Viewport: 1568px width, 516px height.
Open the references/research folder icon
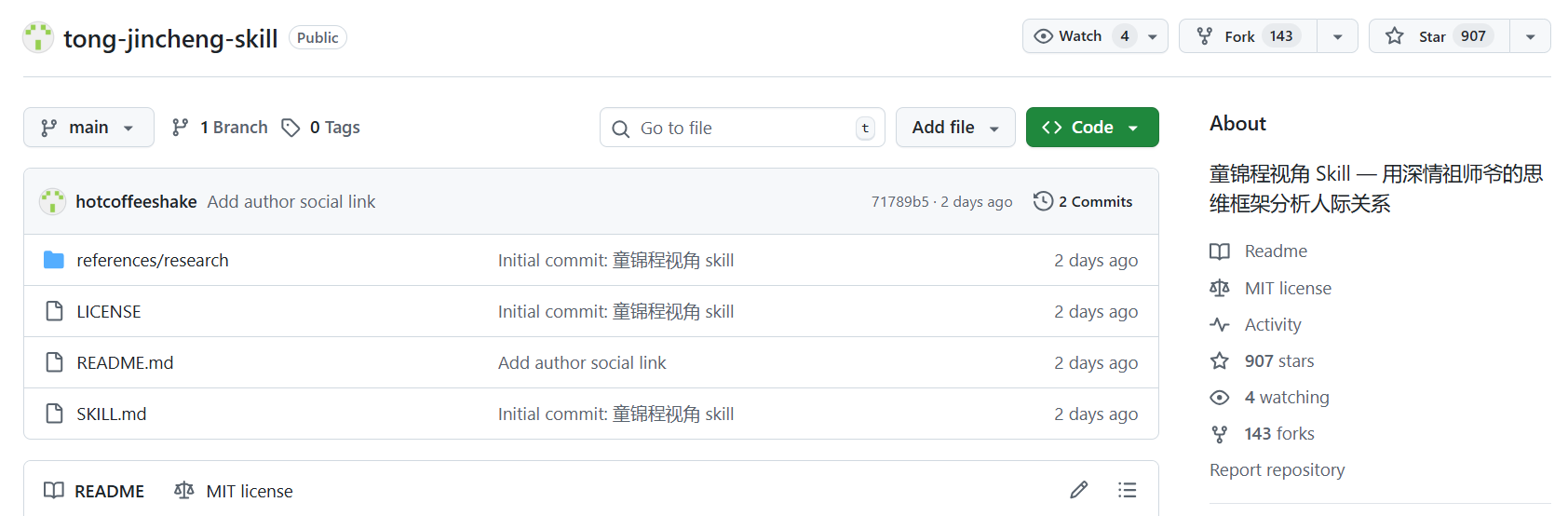[x=54, y=260]
